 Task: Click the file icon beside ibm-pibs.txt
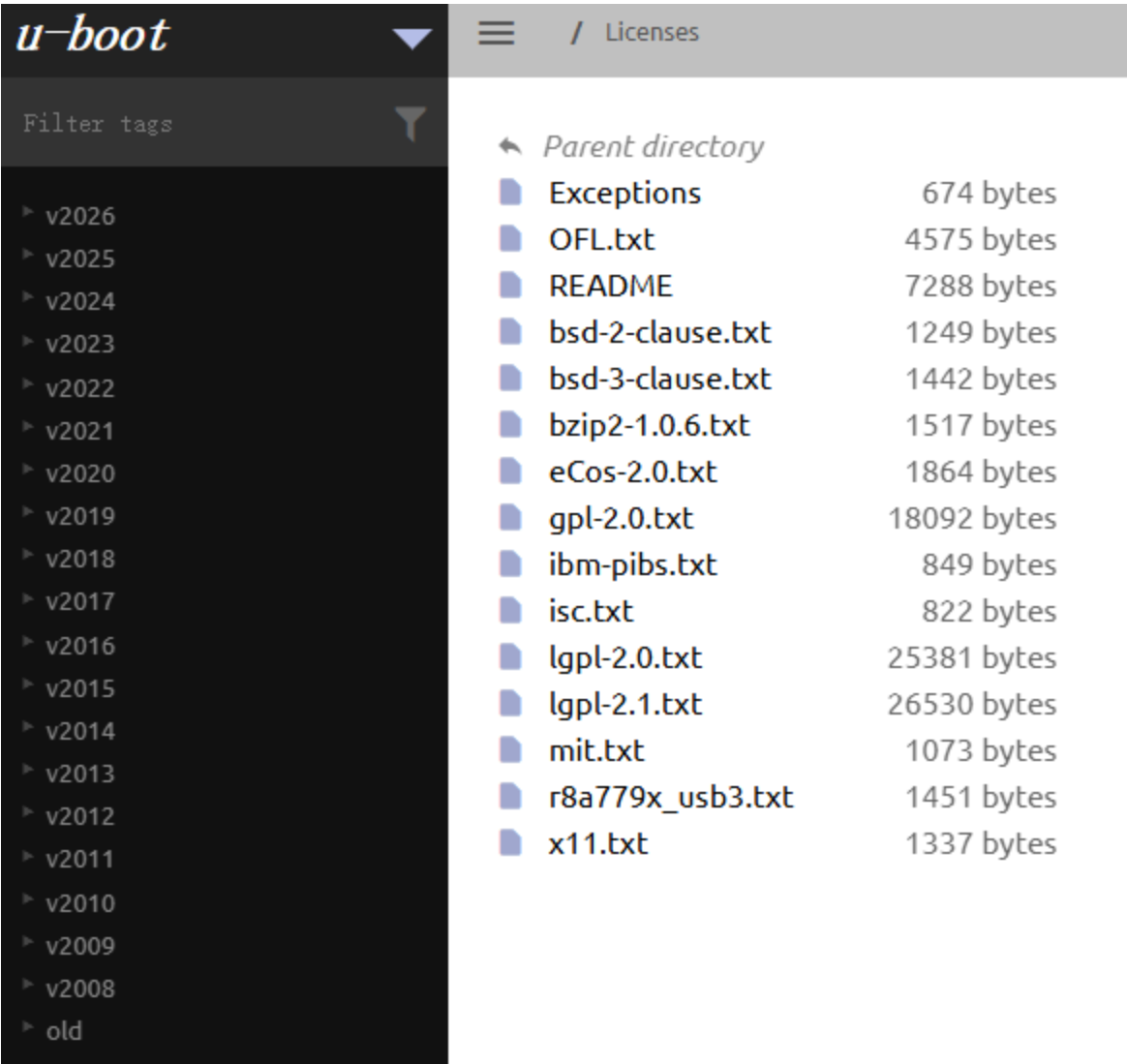click(x=510, y=564)
